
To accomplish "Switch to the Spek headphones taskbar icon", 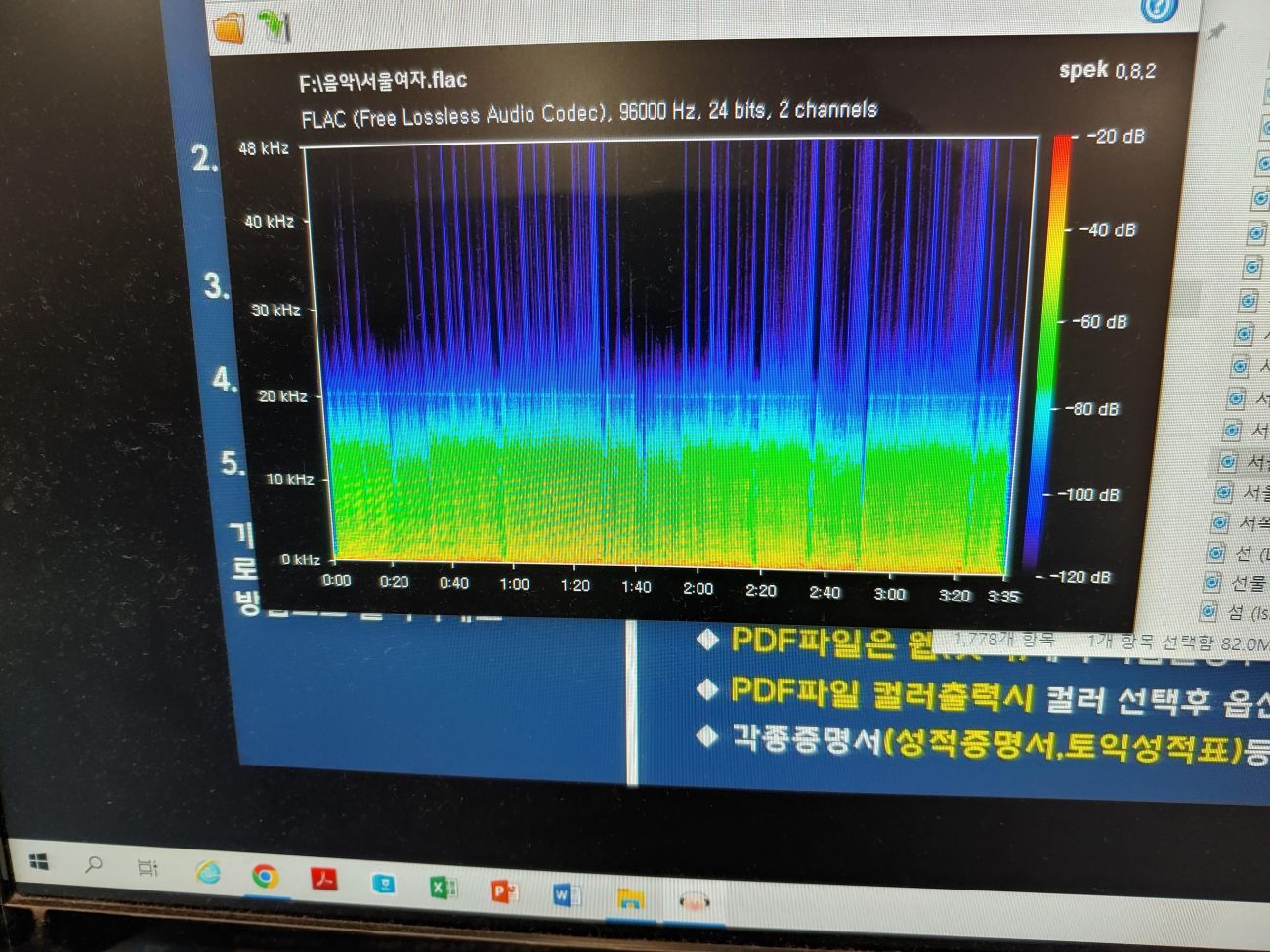I will 694,902.
